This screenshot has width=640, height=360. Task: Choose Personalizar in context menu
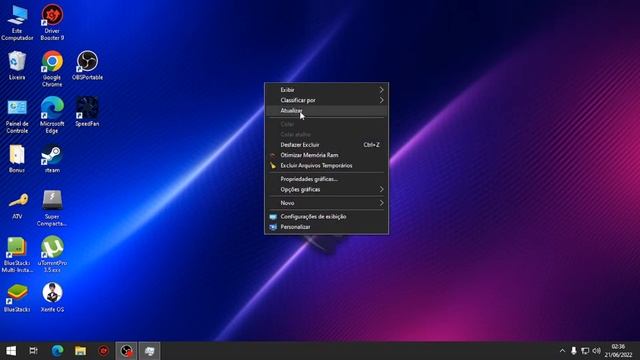327,227
